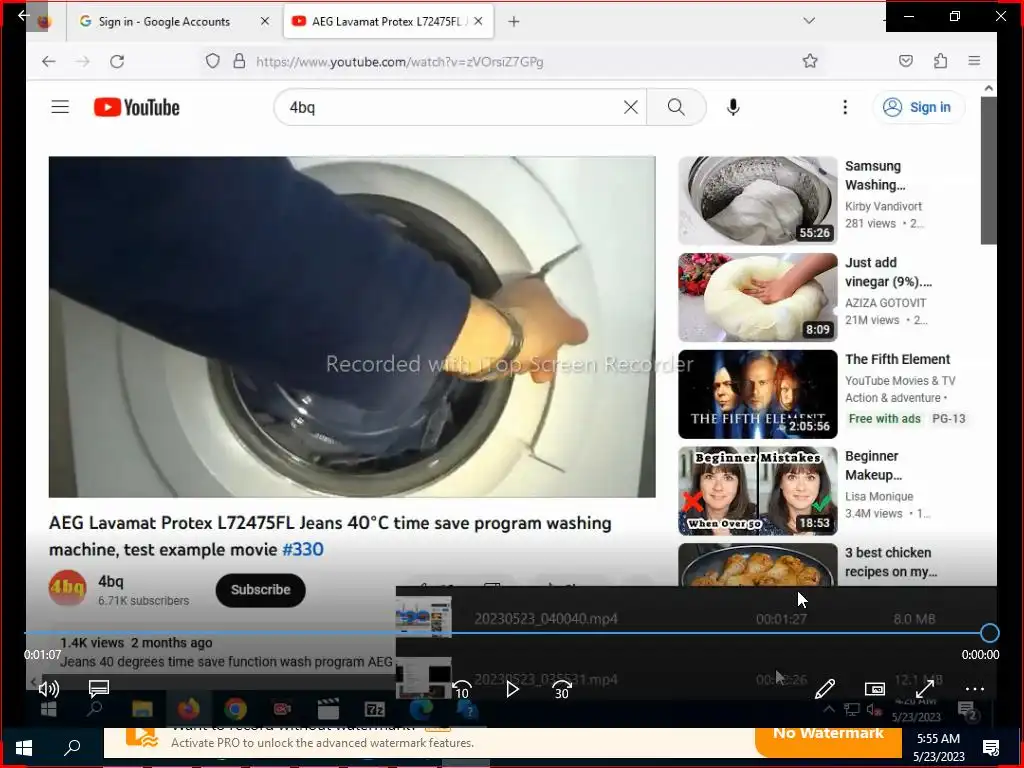Start voice search with the microphone icon
The image size is (1024, 768).
pos(733,107)
